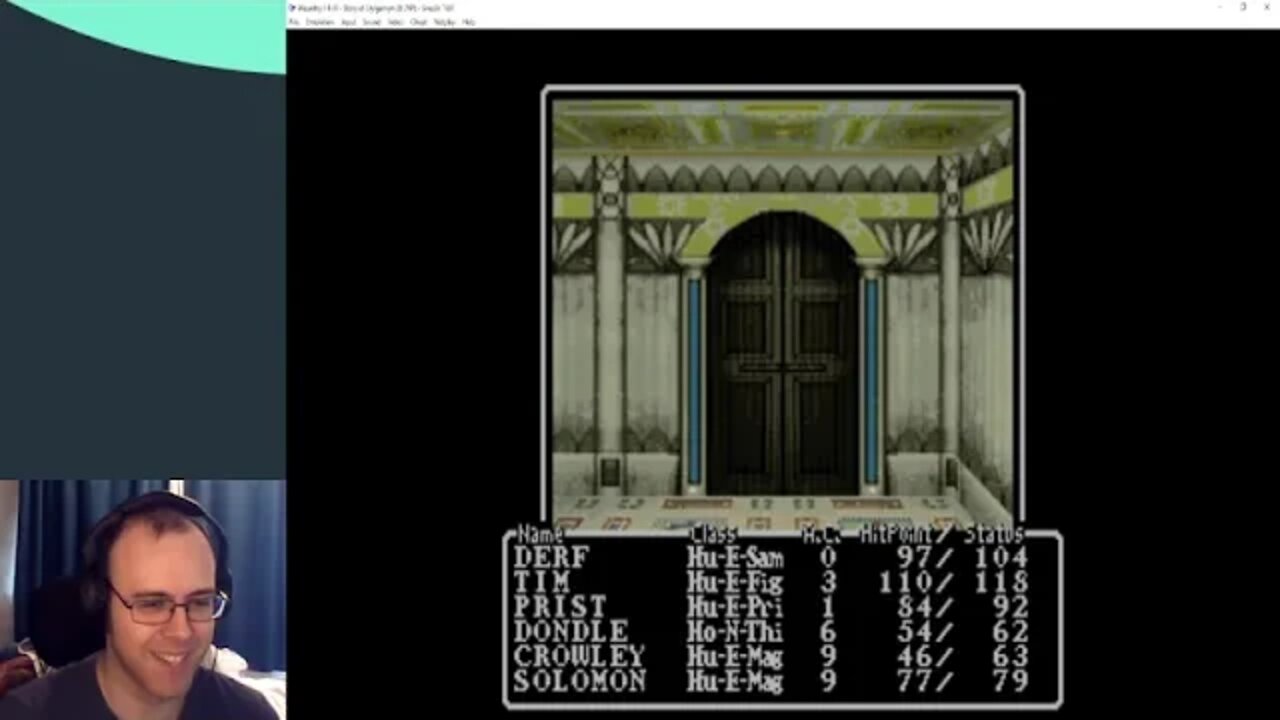Image resolution: width=1280 pixels, height=720 pixels.
Task: Click TIM's max hit points 118
Action: click(1000, 583)
